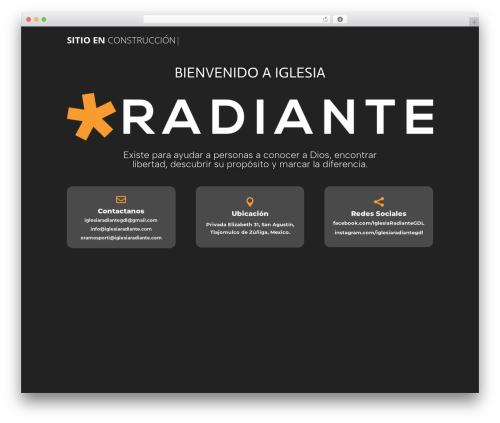Click the round icon right of address bar
The height and width of the screenshot is (423, 500).
tap(340, 19)
